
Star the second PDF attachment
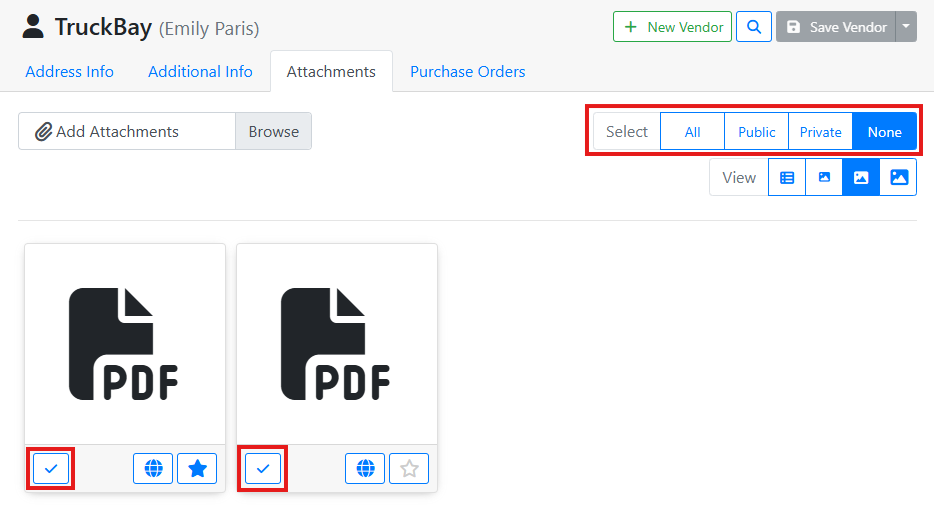(x=409, y=468)
